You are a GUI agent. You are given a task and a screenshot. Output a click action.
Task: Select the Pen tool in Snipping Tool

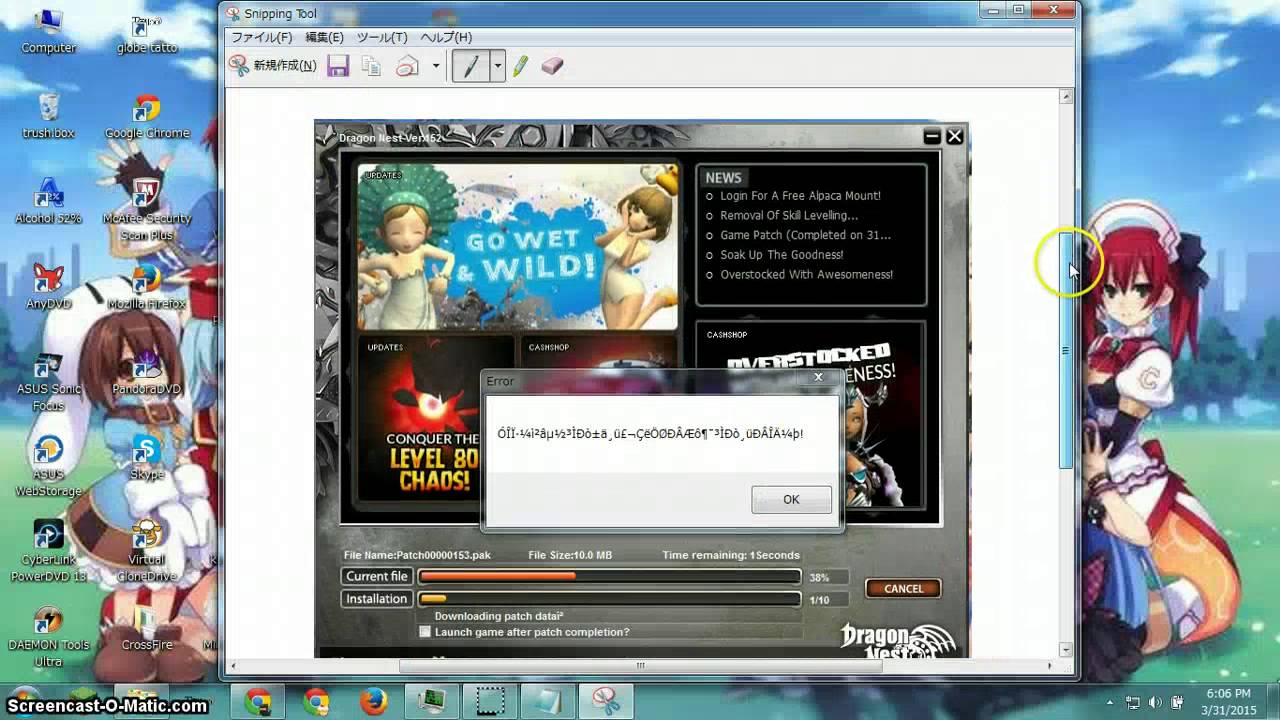pos(470,66)
